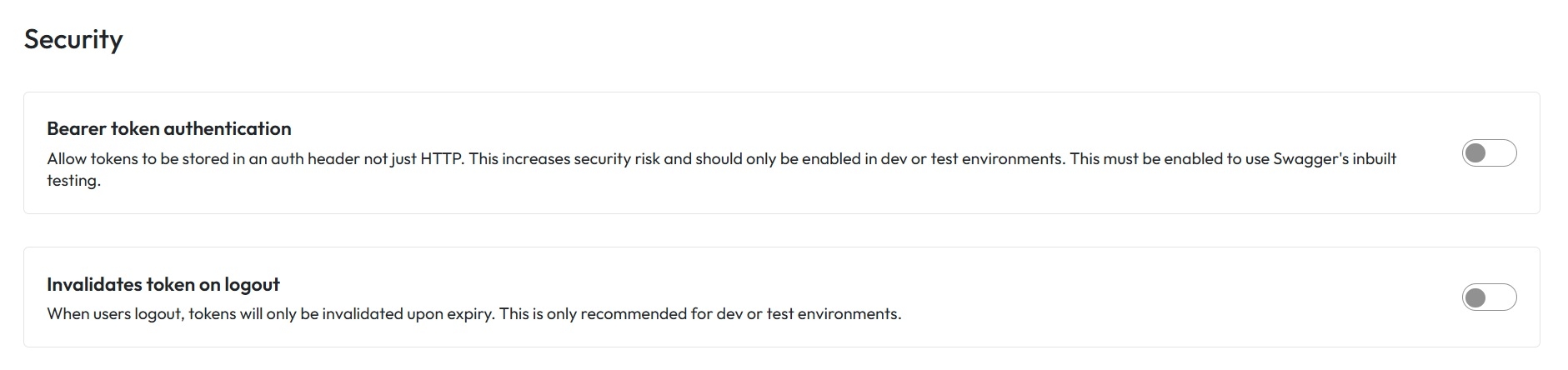The height and width of the screenshot is (370, 1568).
Task: Toggle the Invalidates token on logout switch
Action: (1489, 297)
